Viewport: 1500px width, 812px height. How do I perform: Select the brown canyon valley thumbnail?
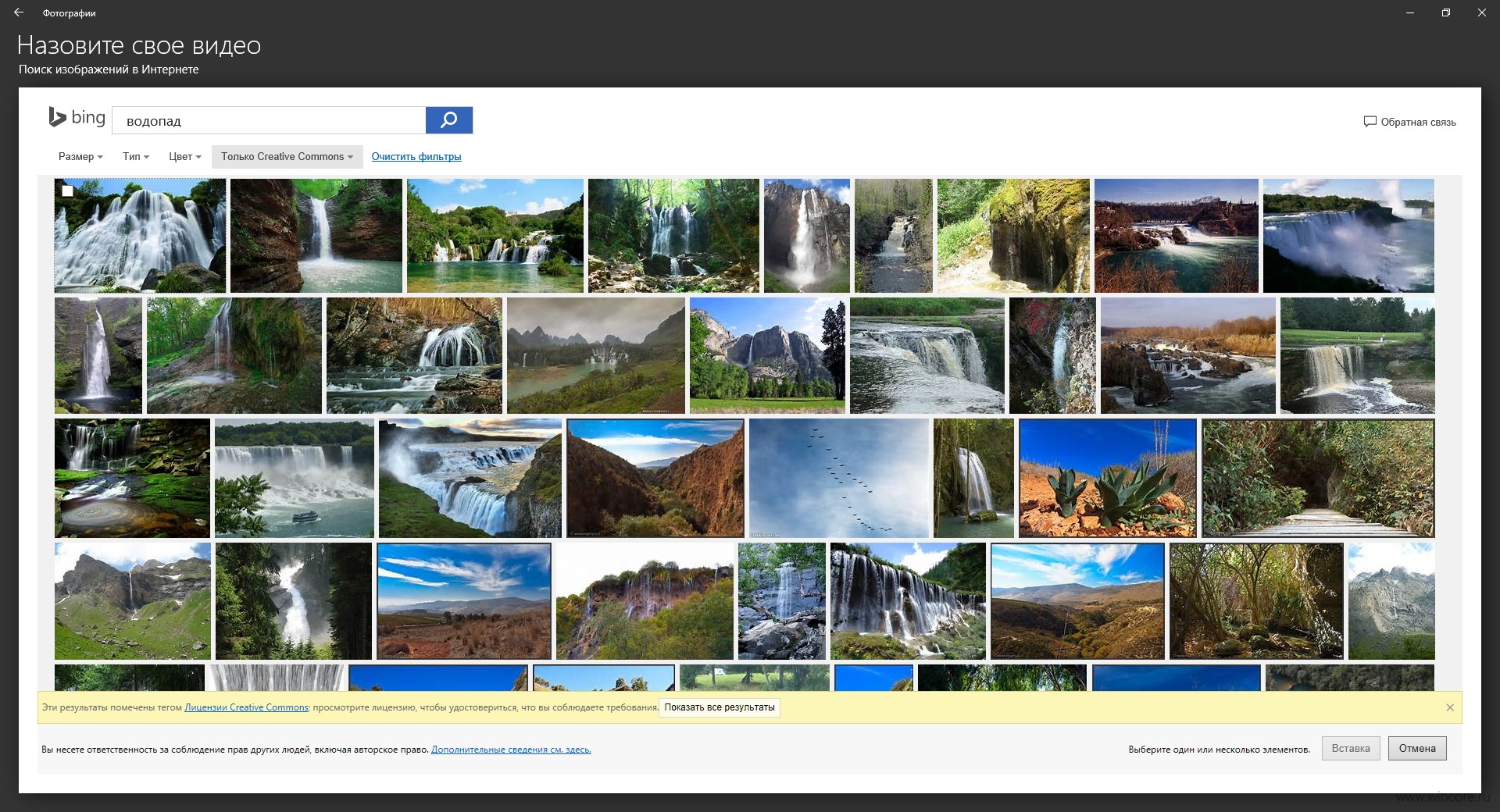click(655, 478)
